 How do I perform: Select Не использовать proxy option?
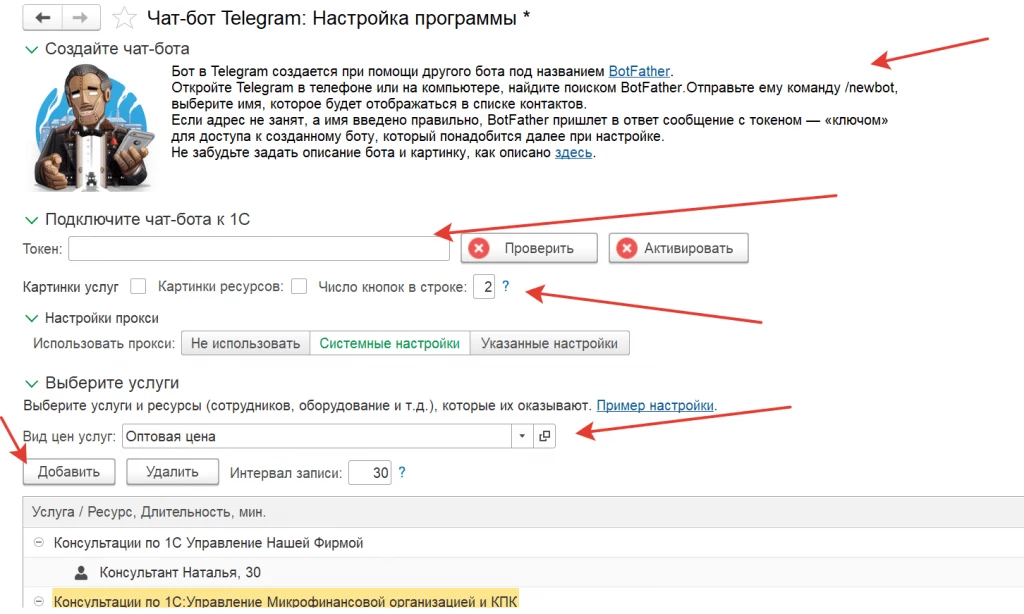pos(246,344)
